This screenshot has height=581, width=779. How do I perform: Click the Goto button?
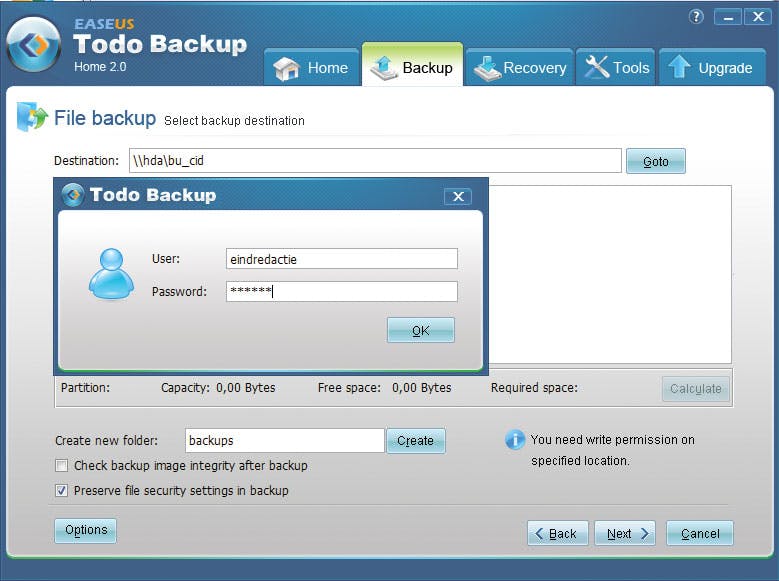(655, 161)
